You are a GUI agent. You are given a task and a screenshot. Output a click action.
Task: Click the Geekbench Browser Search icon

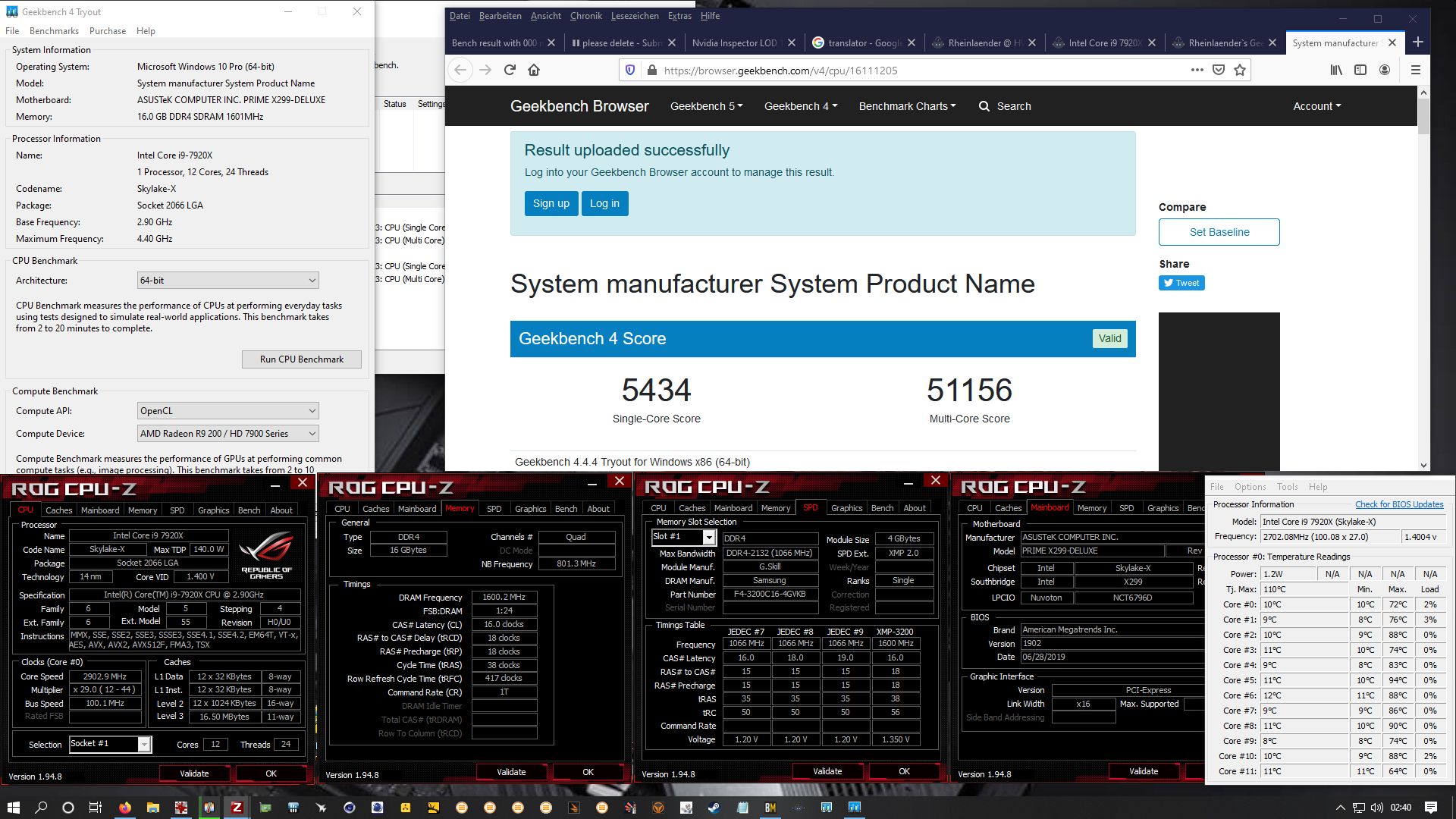coord(984,106)
